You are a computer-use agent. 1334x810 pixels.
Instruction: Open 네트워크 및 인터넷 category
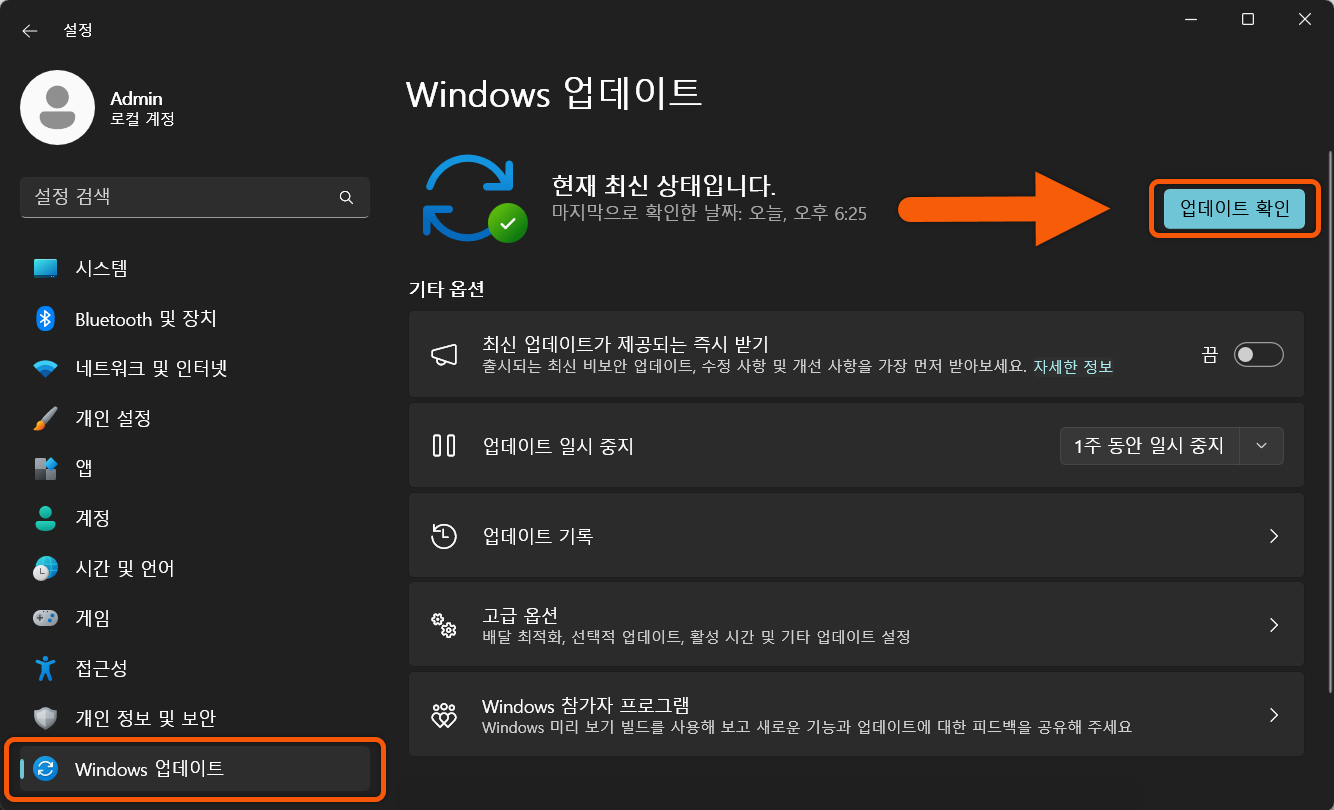195,369
